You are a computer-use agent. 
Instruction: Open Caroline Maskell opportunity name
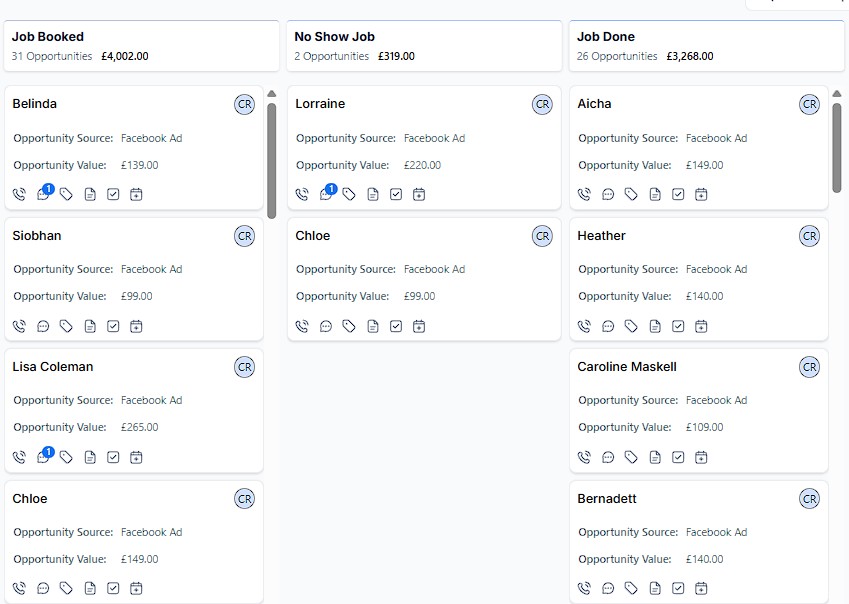tap(627, 367)
